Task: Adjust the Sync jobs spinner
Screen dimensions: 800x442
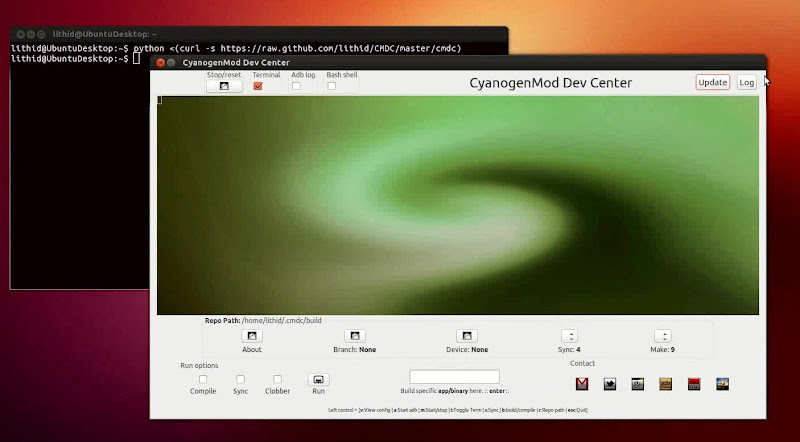Action: click(571, 336)
